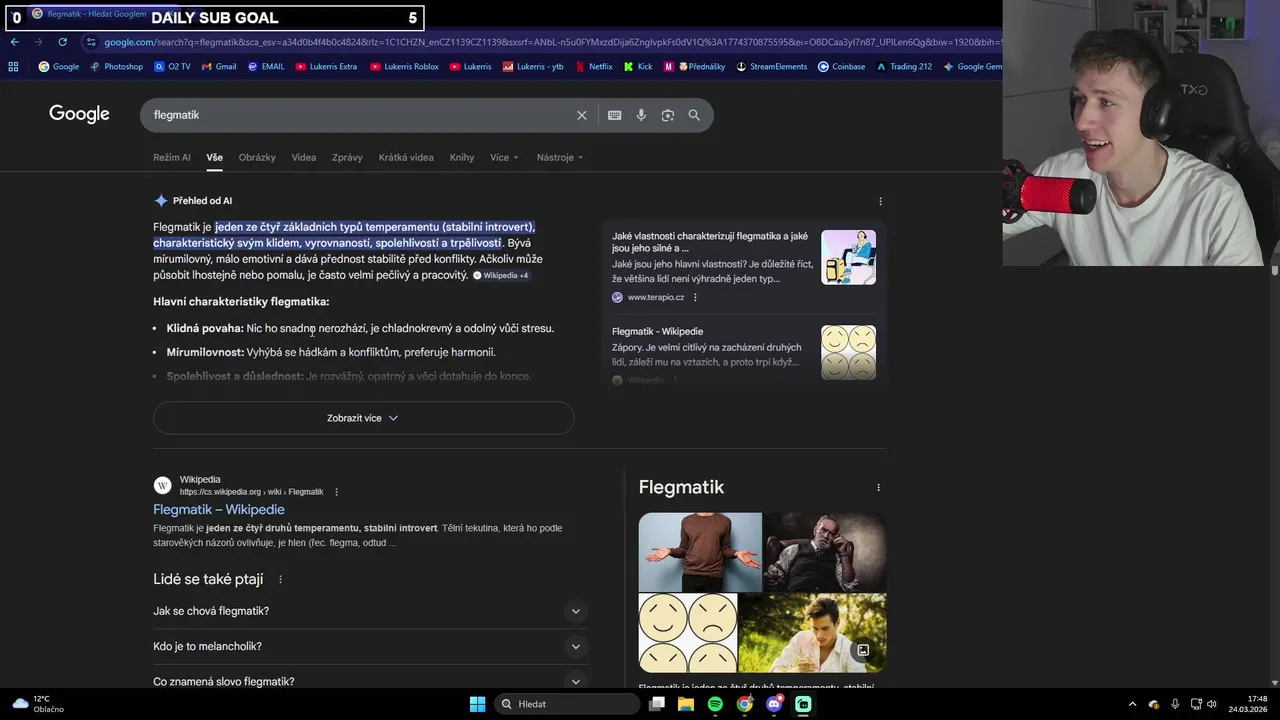Open the terapio.cz card illustration thumbnail
Screen dimensions: 1280x720
point(848,257)
